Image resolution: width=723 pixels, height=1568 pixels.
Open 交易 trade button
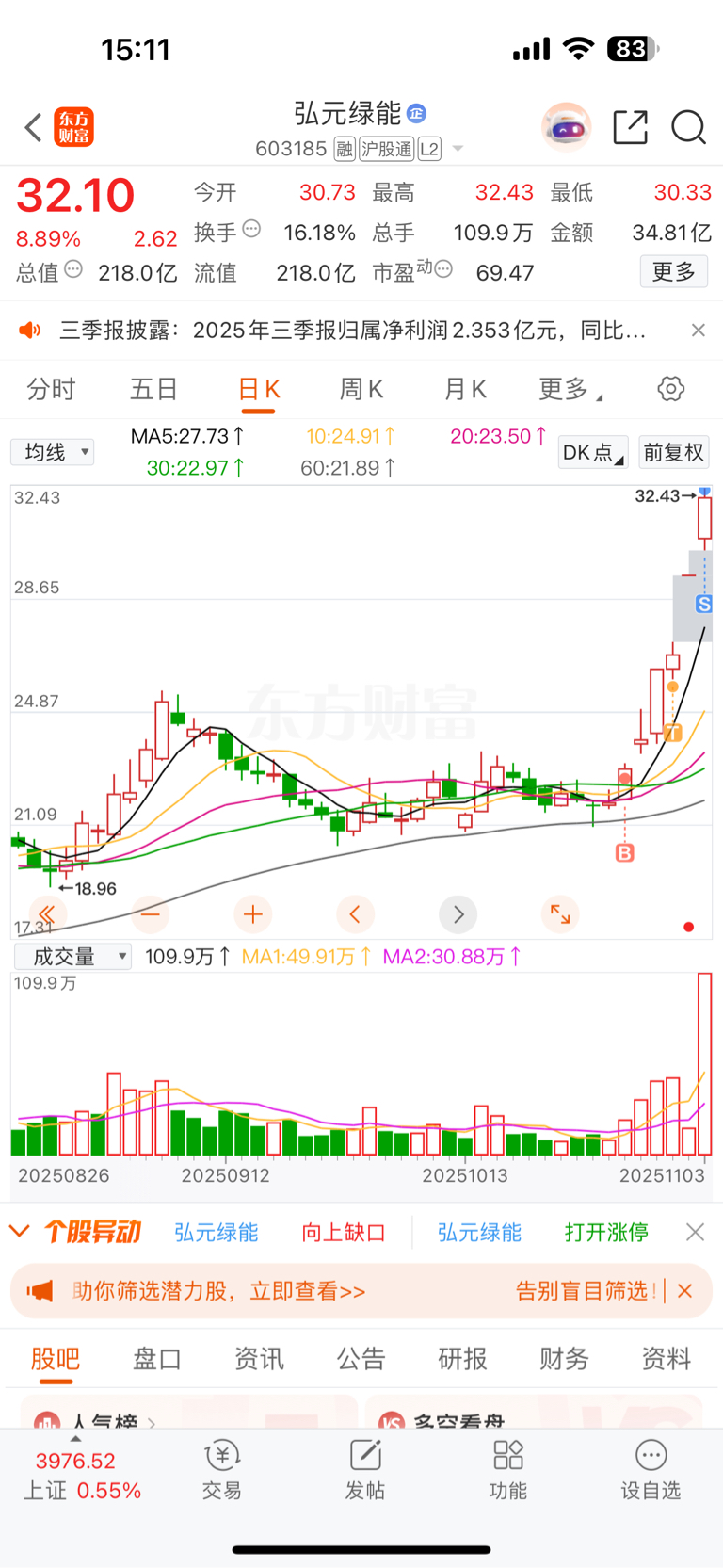tap(222, 1470)
